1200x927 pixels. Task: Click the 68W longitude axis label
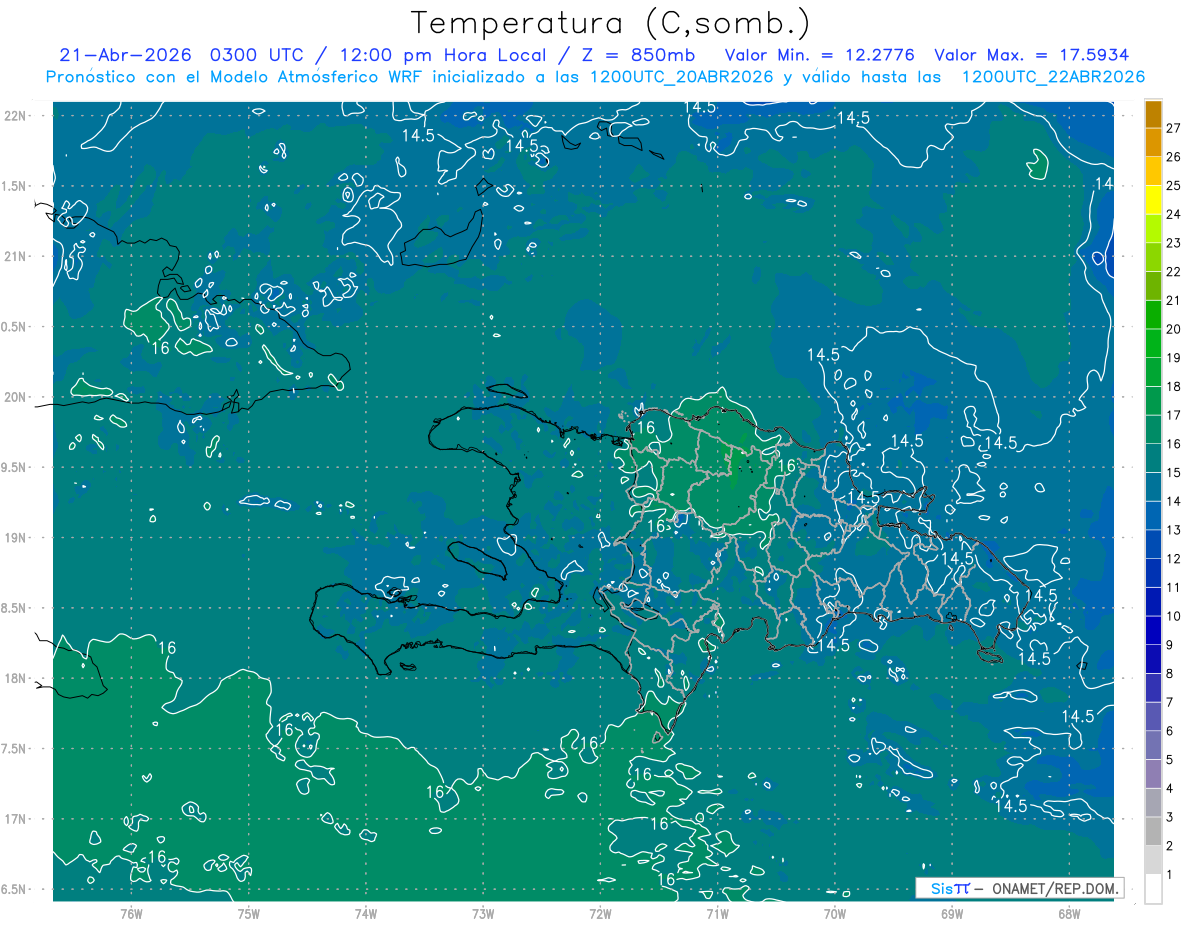pos(1069,914)
